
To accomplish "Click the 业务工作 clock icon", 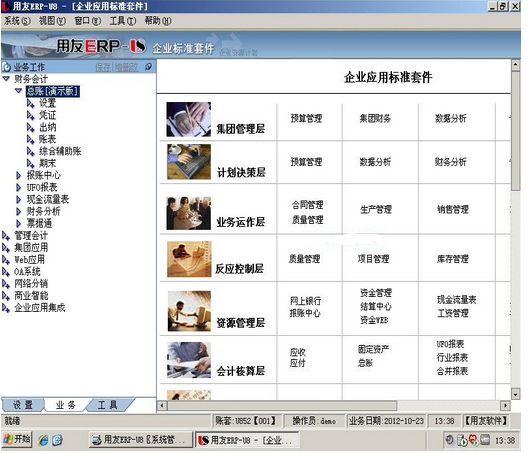I will point(7,67).
